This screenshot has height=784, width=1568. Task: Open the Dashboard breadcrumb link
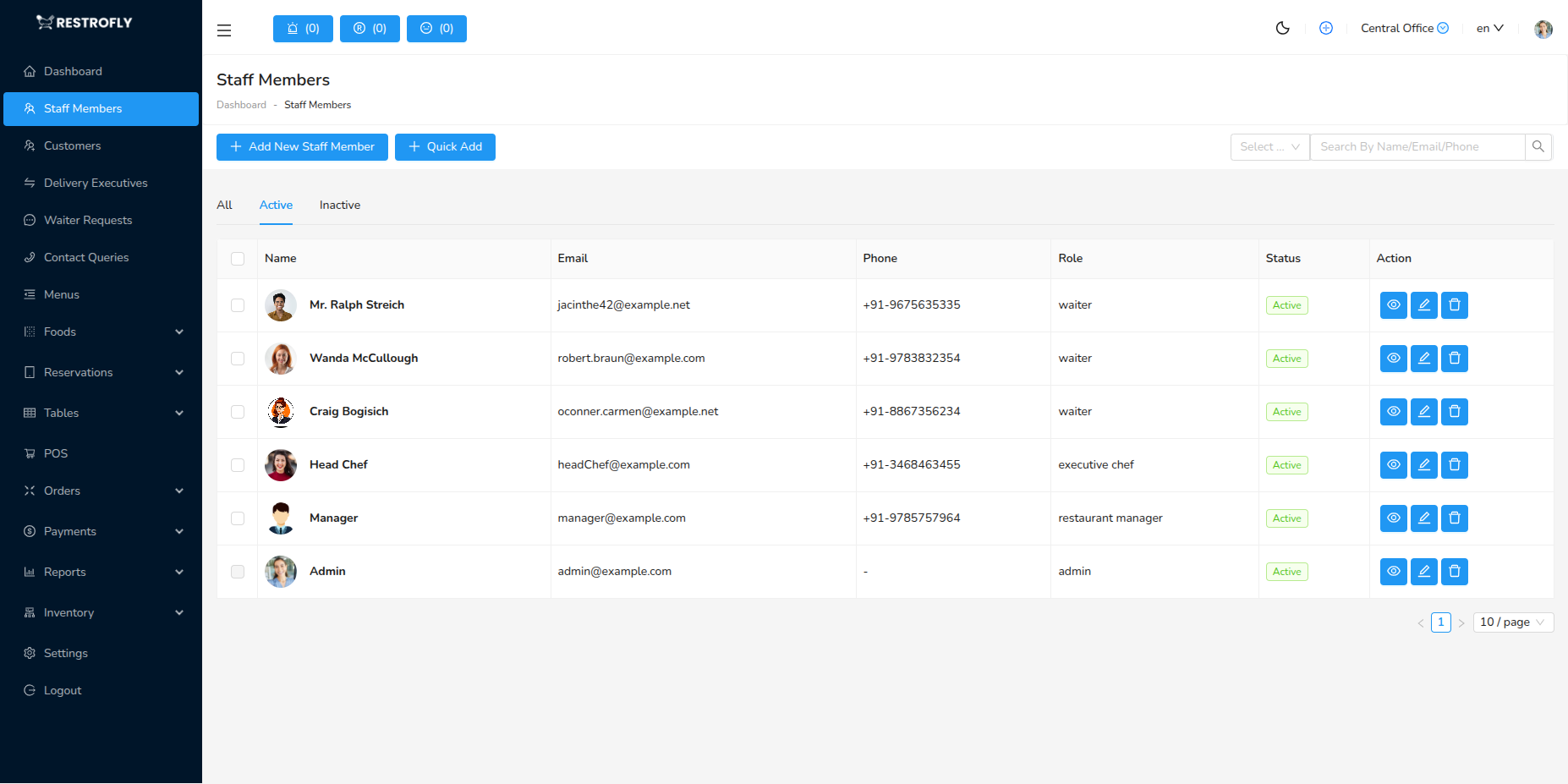(241, 104)
